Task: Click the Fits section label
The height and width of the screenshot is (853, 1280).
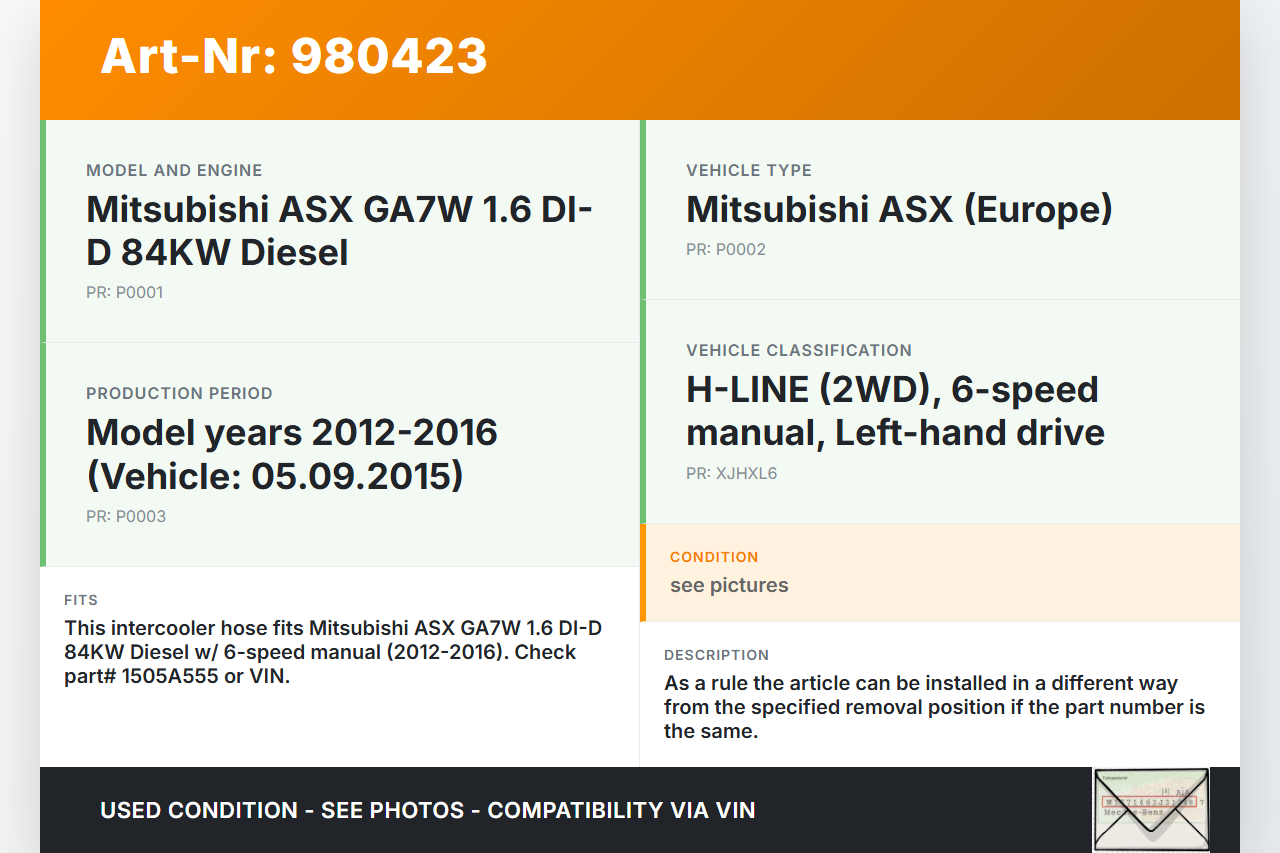Action: (81, 601)
